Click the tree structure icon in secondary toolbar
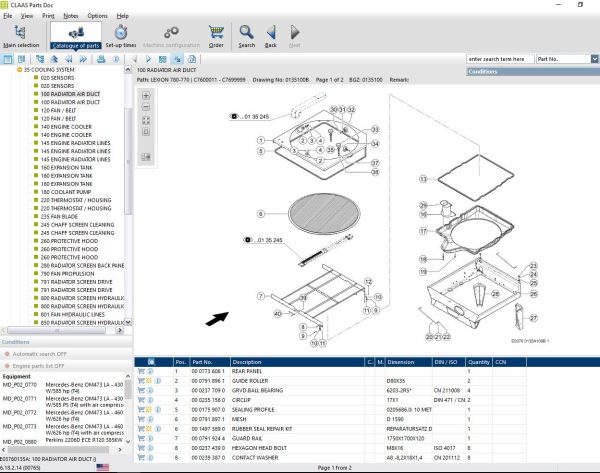The image size is (600, 473). pyautogui.click(x=40, y=59)
